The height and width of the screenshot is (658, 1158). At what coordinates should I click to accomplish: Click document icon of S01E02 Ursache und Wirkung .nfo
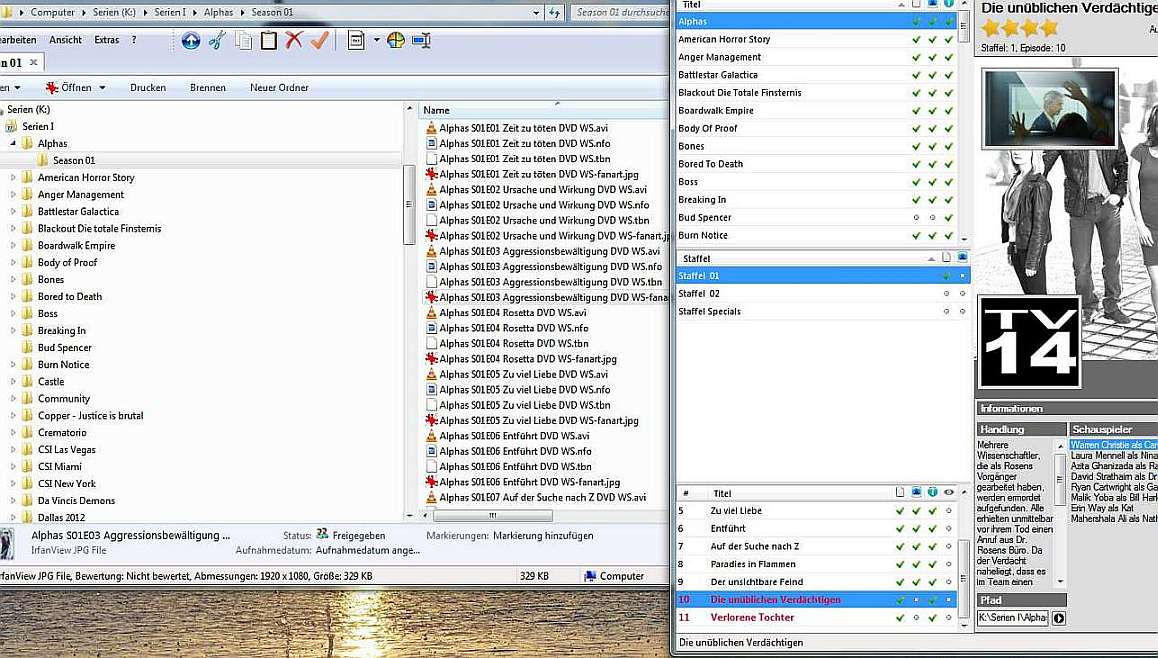(x=431, y=205)
